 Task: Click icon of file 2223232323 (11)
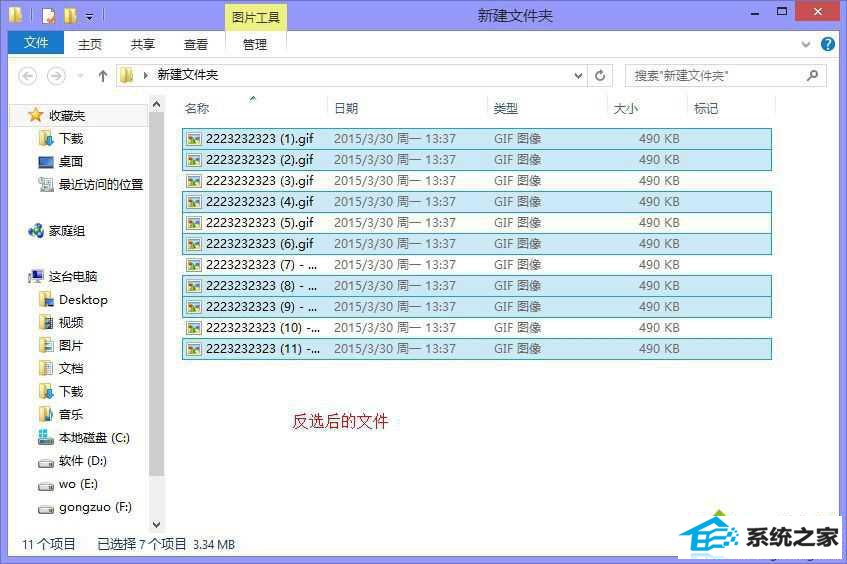click(193, 349)
